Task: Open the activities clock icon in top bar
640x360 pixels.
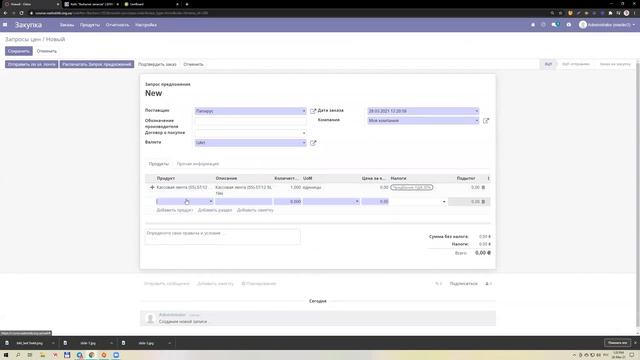Action: click(x=543, y=25)
